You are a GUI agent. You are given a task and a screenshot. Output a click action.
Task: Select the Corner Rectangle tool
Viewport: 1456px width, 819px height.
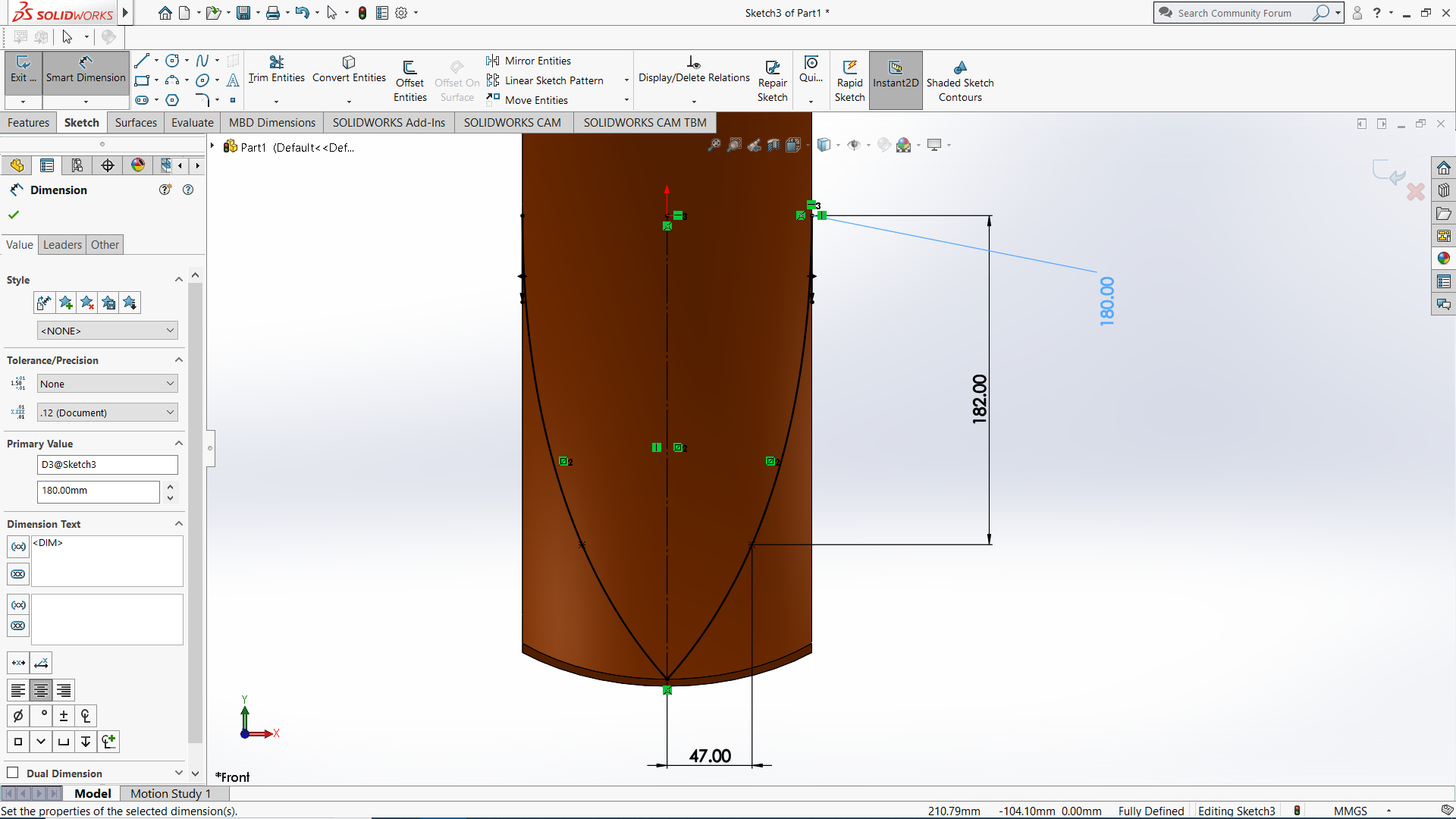pos(142,80)
